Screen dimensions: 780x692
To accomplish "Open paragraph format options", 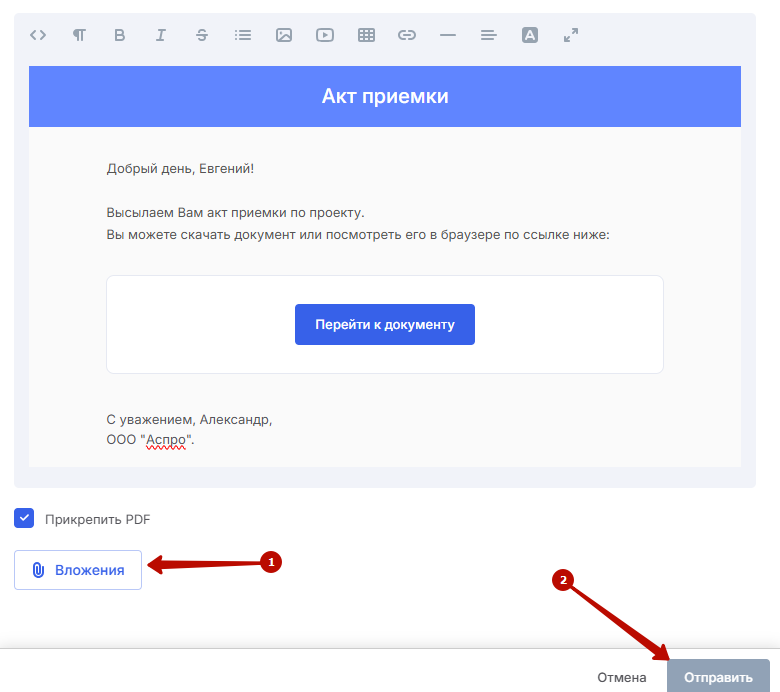I will tap(79, 35).
